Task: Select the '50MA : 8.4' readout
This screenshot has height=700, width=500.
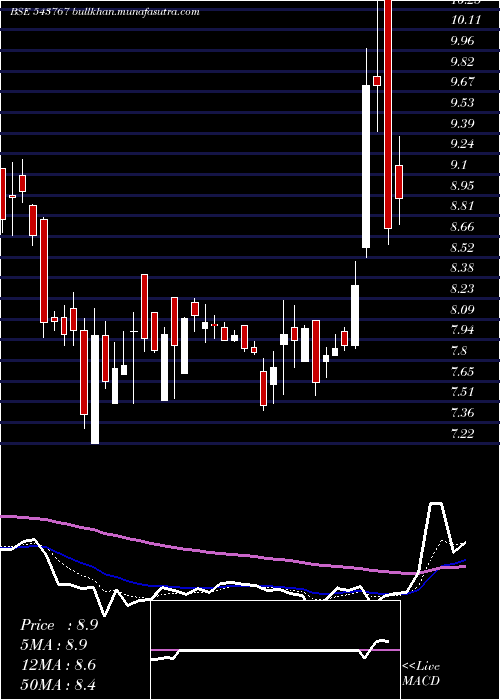Action: click(x=58, y=685)
